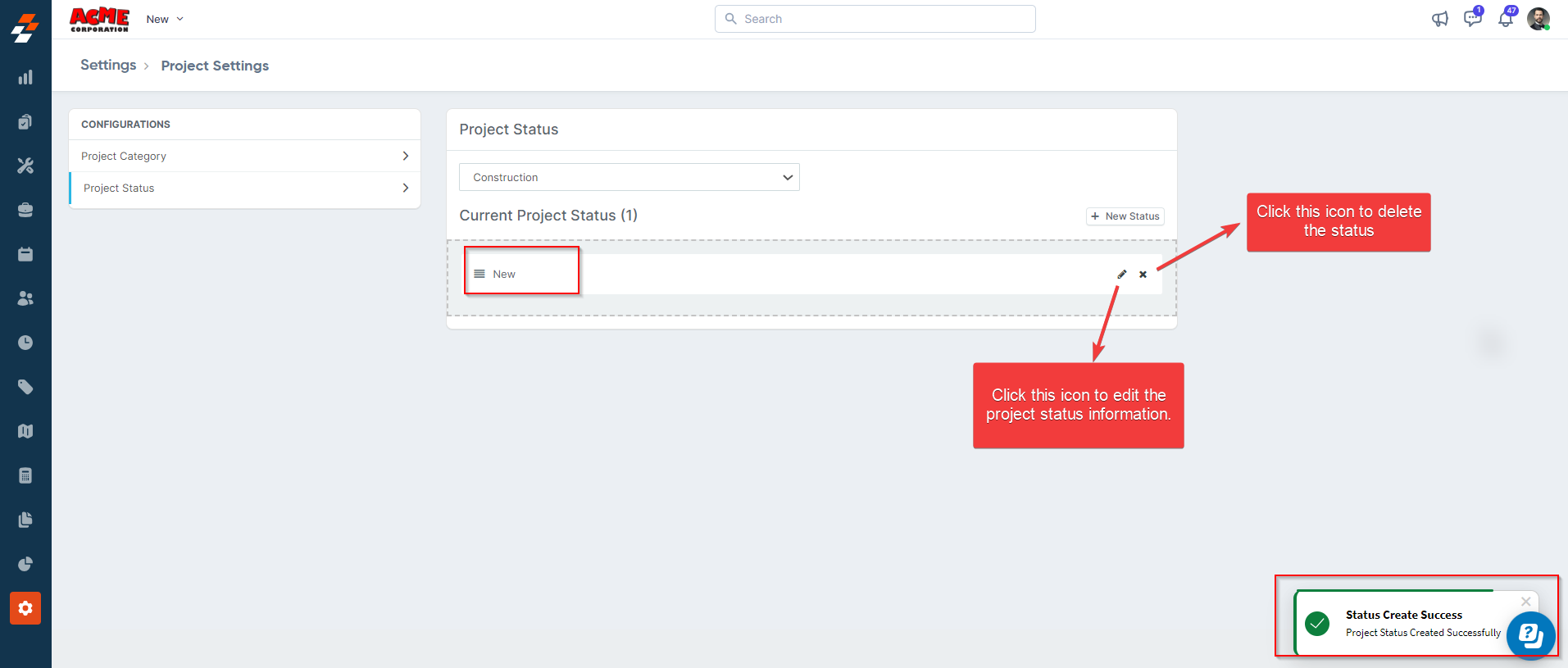Delete the New status with the X icon
The width and height of the screenshot is (1568, 668).
tap(1143, 275)
